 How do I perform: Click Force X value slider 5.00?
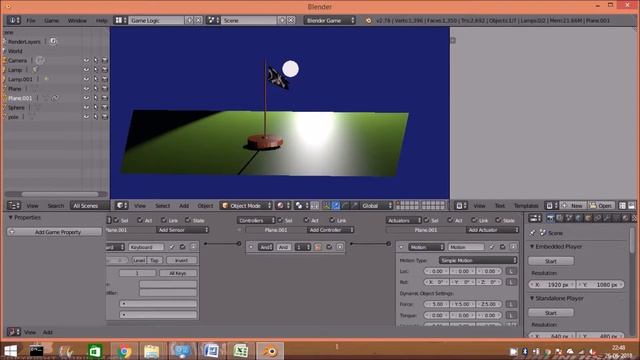[x=437, y=304]
